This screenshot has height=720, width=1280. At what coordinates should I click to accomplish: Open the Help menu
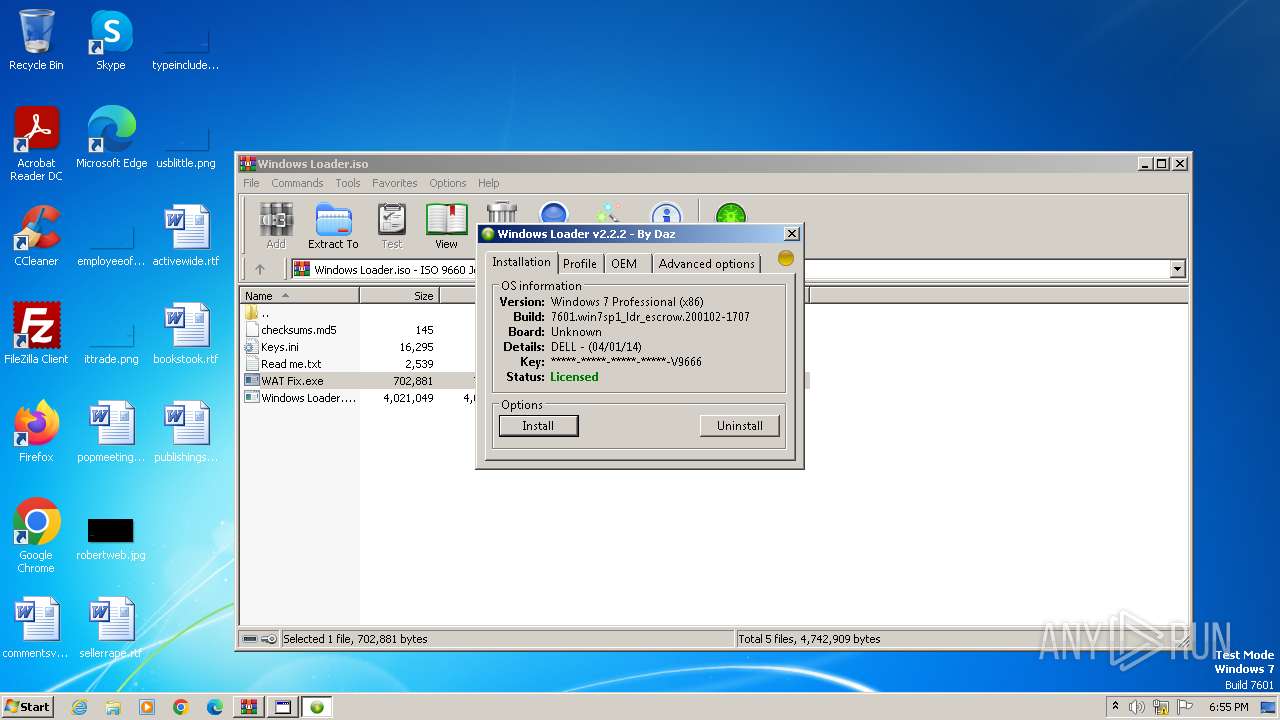click(488, 183)
